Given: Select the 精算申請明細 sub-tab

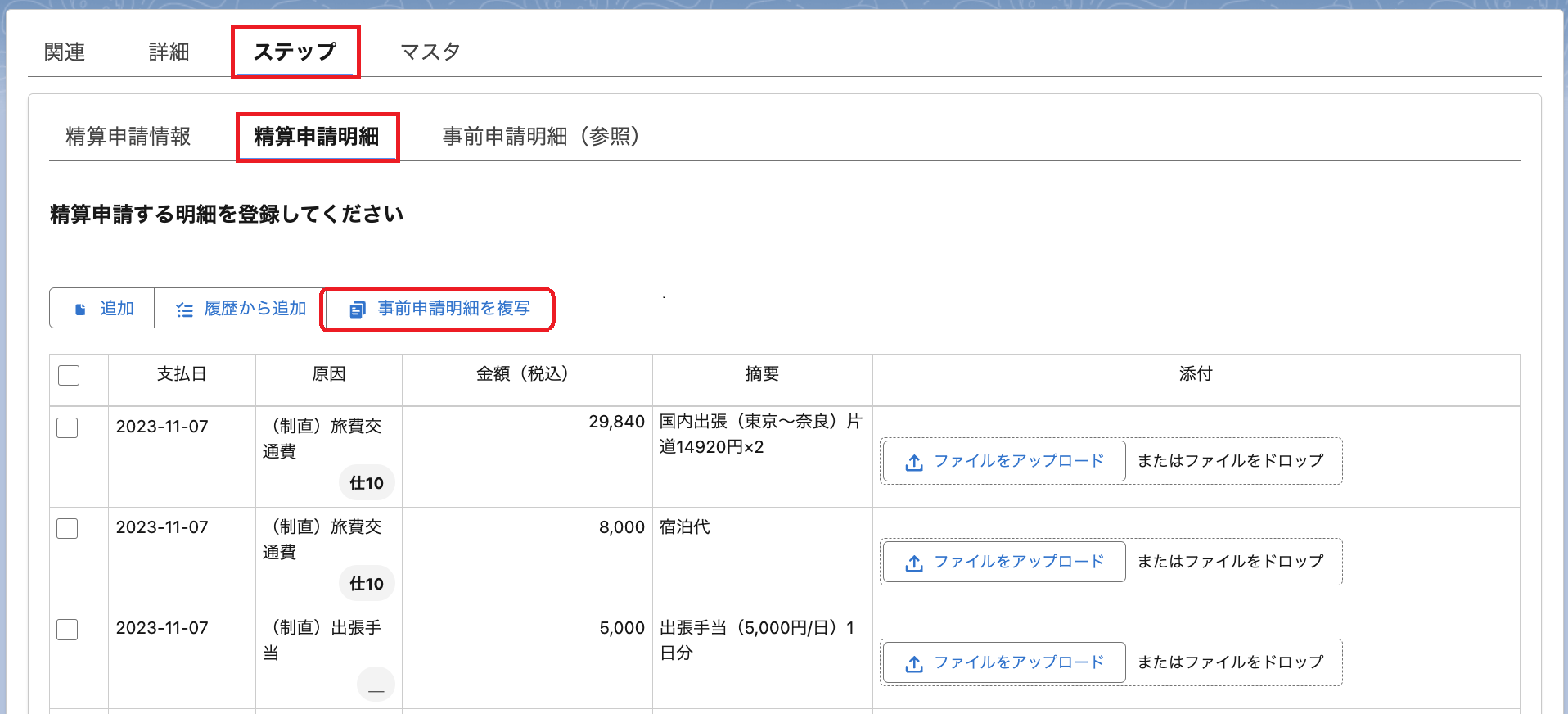Looking at the screenshot, I should pos(317,136).
